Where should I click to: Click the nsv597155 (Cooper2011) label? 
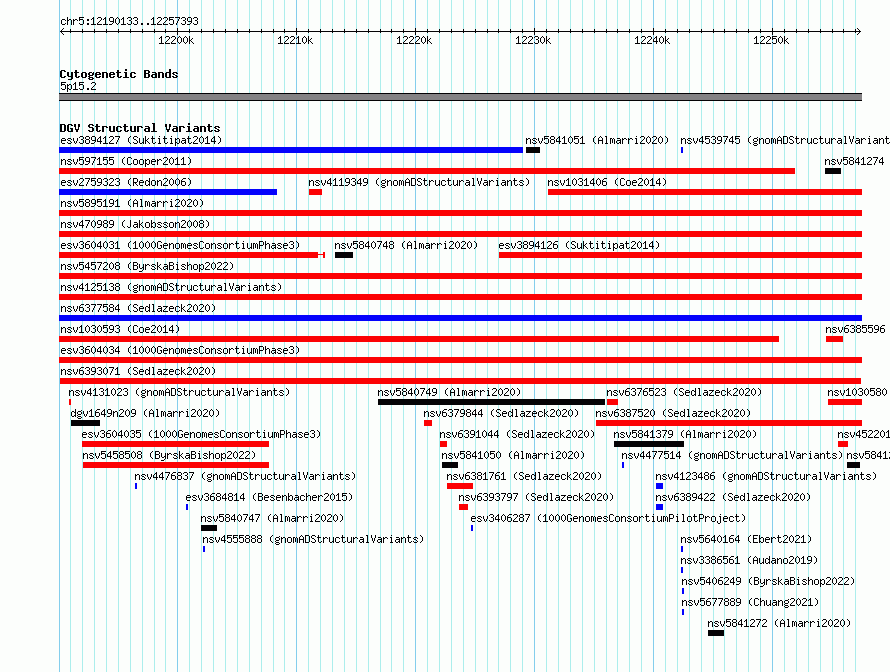point(126,161)
